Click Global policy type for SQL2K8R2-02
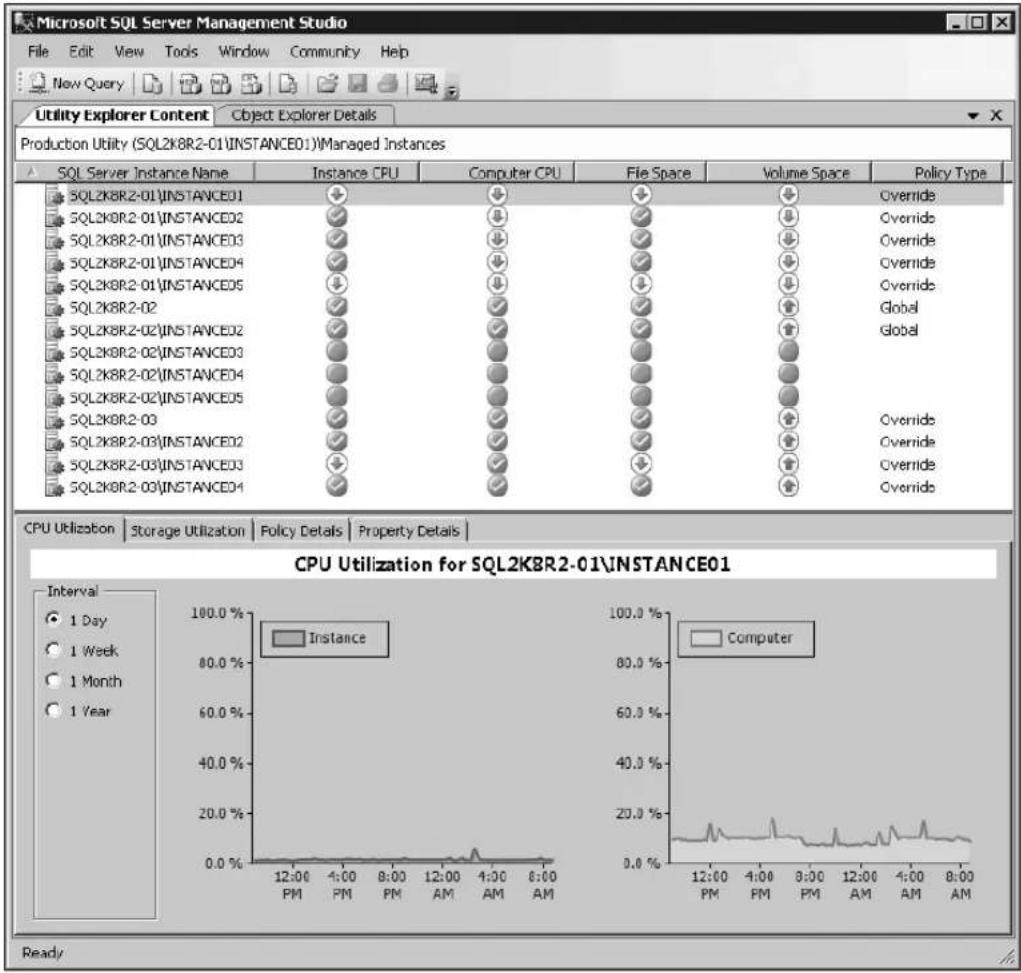 pyautogui.click(x=899, y=307)
